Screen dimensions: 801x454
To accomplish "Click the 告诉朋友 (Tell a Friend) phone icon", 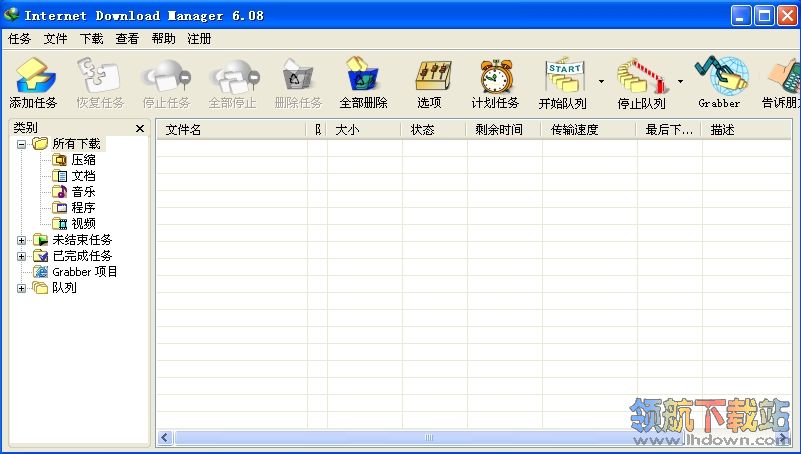I will coord(784,77).
